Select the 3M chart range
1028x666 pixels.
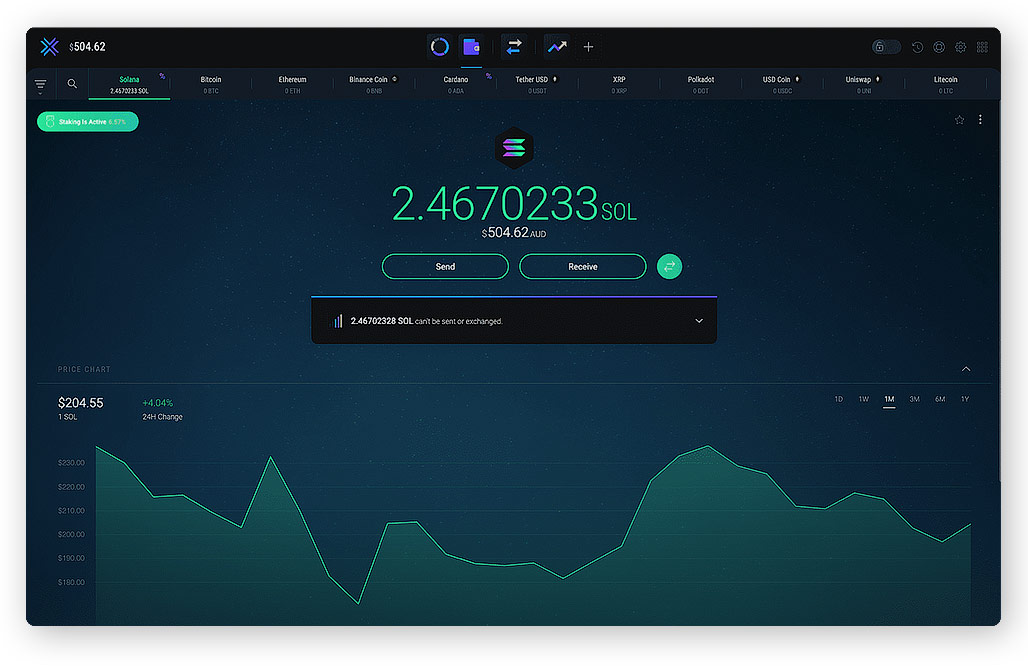(915, 399)
